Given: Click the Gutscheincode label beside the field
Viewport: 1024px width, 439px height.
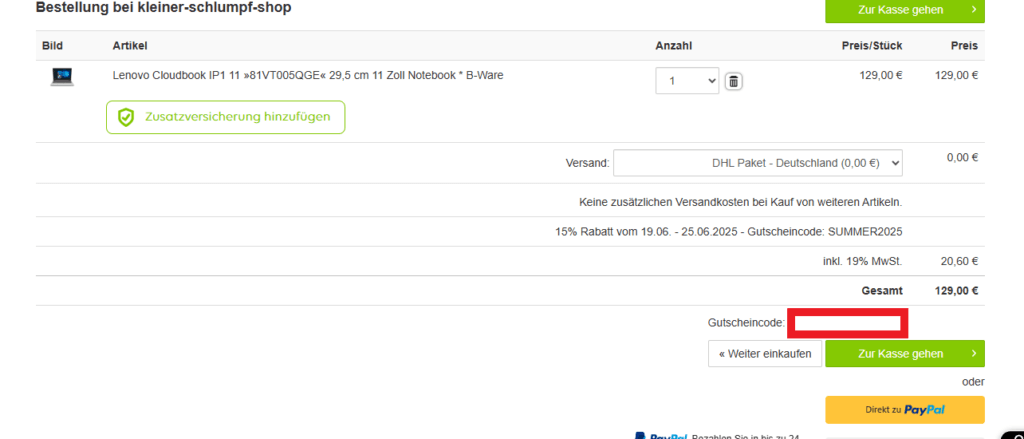Looking at the screenshot, I should click(x=746, y=323).
